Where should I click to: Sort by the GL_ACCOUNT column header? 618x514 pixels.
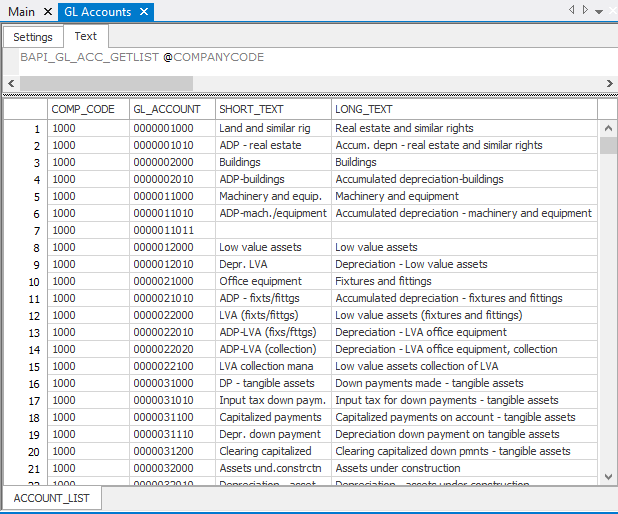[172, 109]
